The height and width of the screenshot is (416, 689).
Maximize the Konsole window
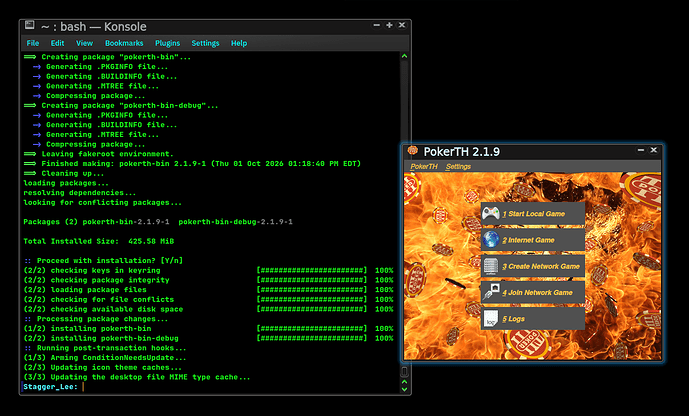pyautogui.click(x=389, y=25)
